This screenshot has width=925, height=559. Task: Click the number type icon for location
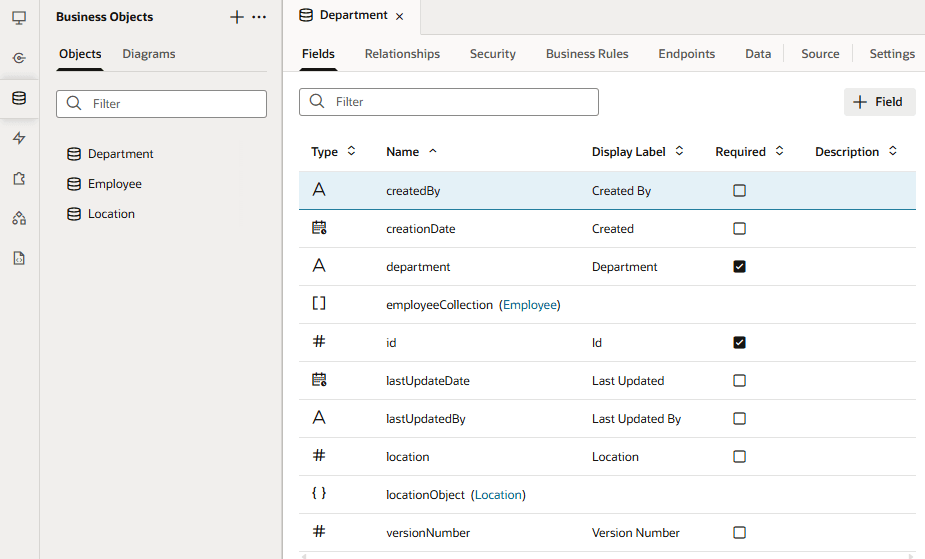pos(319,455)
